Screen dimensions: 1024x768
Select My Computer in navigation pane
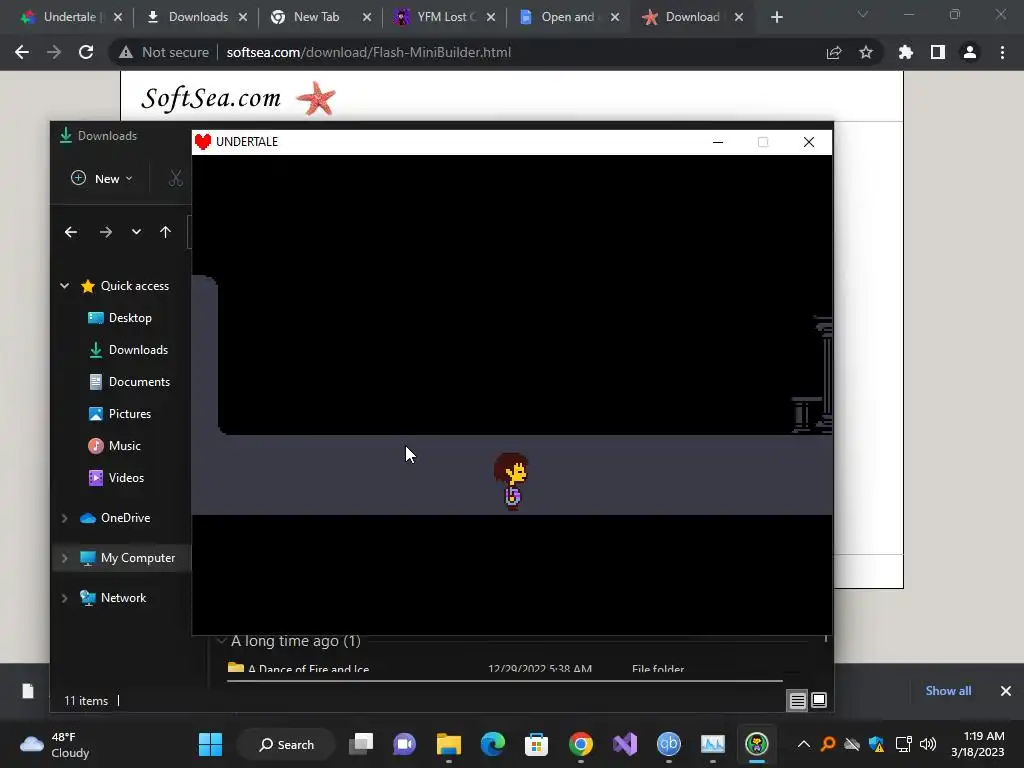[138, 558]
